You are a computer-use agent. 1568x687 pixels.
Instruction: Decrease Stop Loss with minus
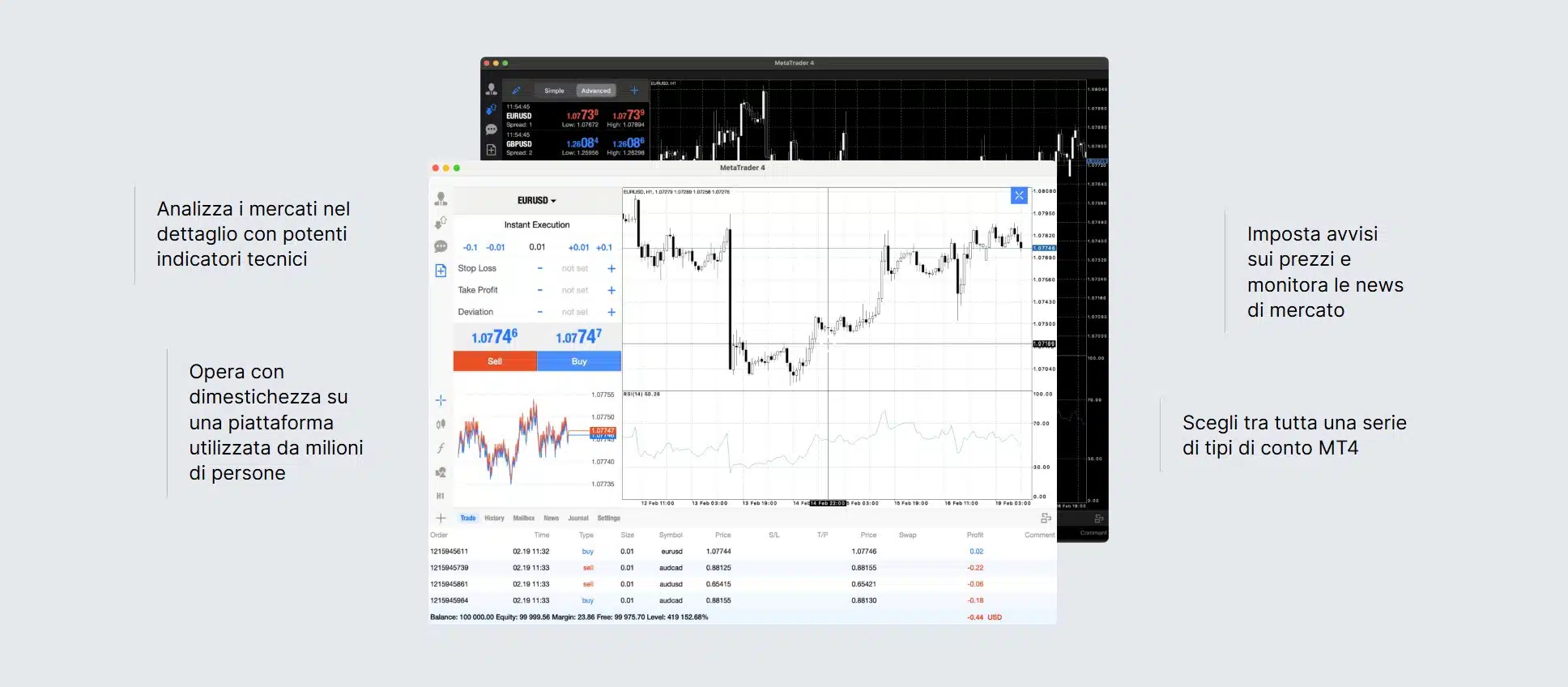540,268
